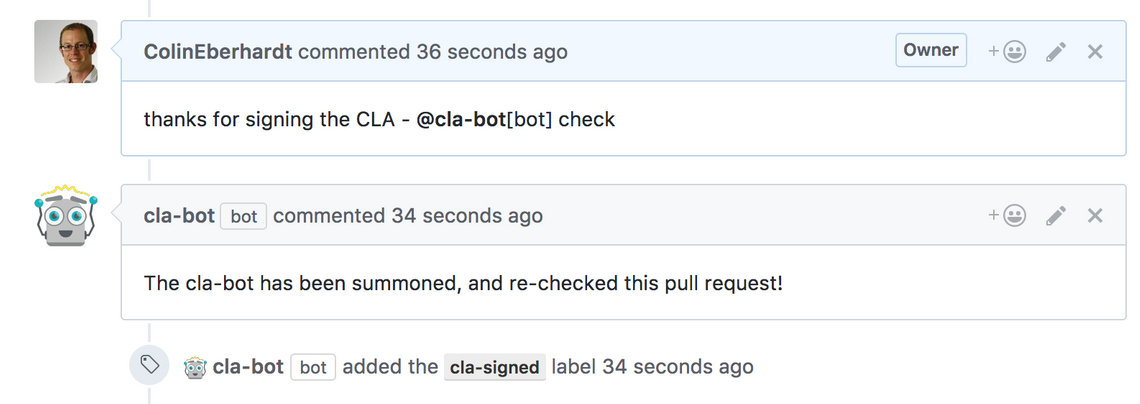
Task: Click small cla-bot avatar in label event
Action: click(x=195, y=367)
